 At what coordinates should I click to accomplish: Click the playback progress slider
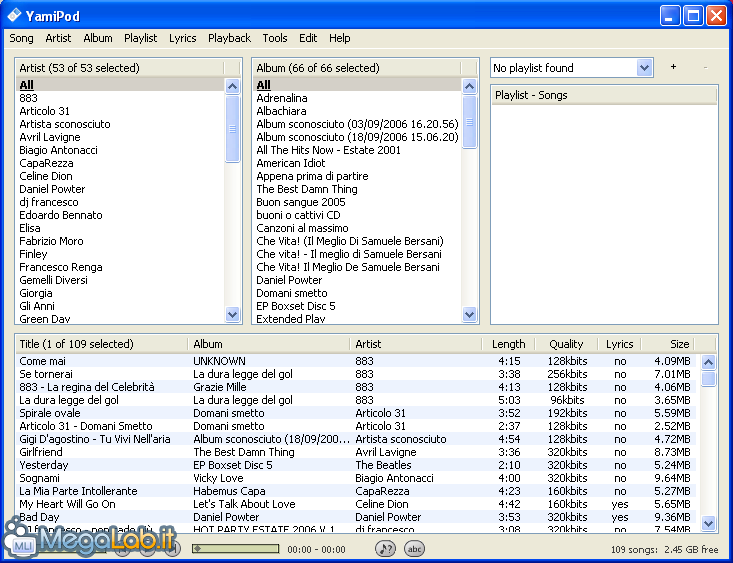point(236,549)
